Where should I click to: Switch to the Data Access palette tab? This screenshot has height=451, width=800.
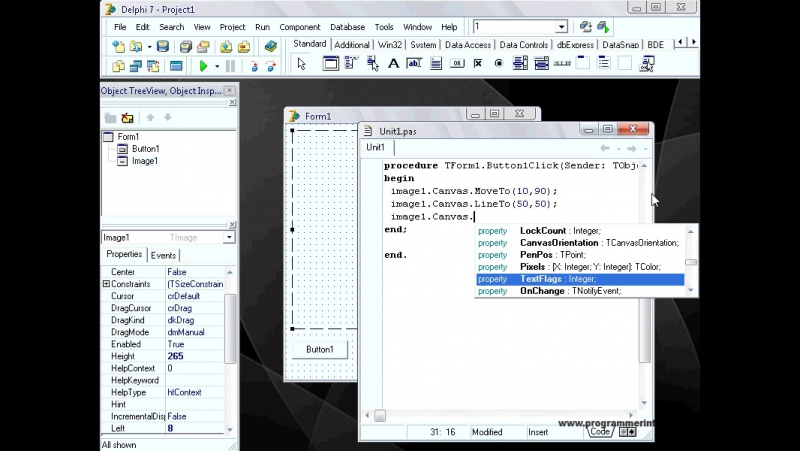pyautogui.click(x=468, y=45)
